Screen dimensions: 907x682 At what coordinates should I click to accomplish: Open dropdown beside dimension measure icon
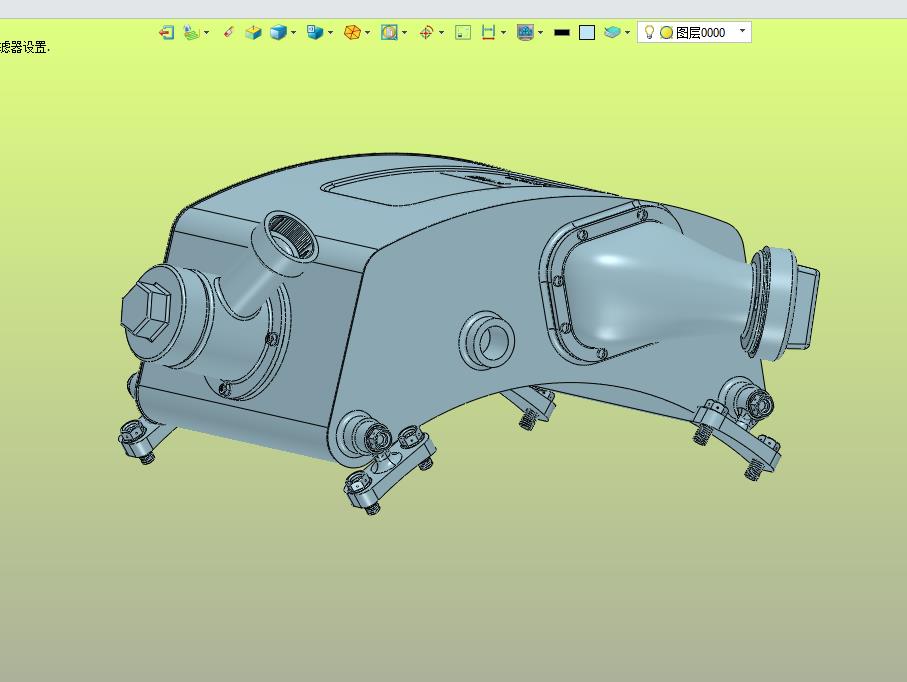(x=503, y=32)
